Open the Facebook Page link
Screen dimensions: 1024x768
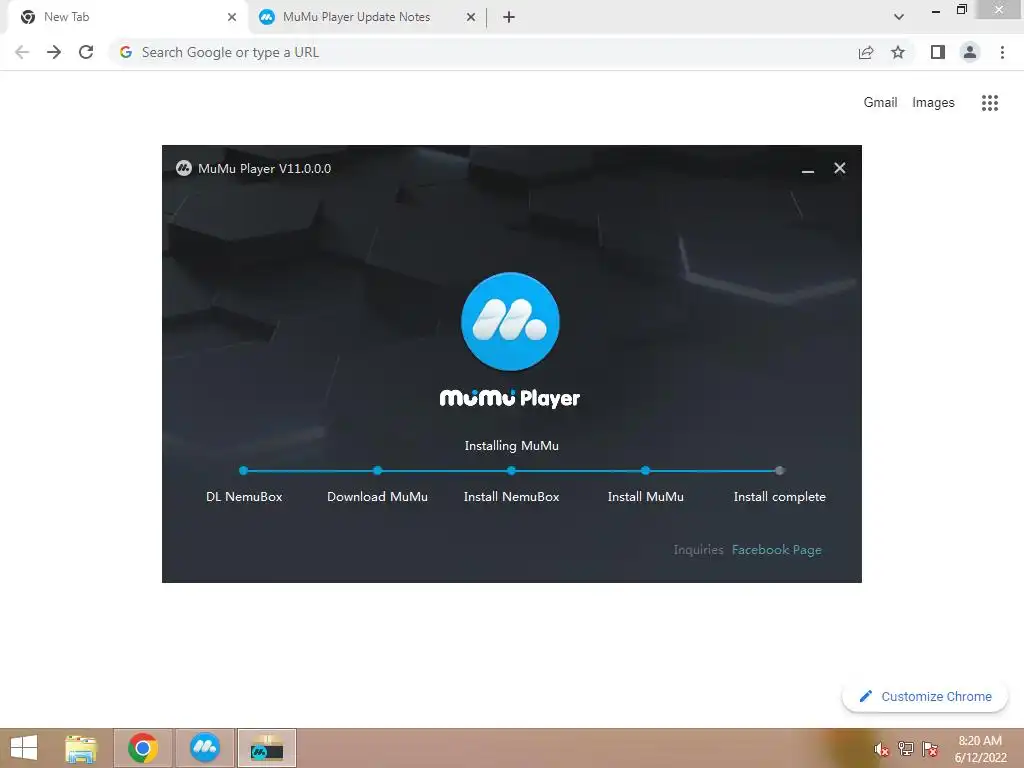776,550
